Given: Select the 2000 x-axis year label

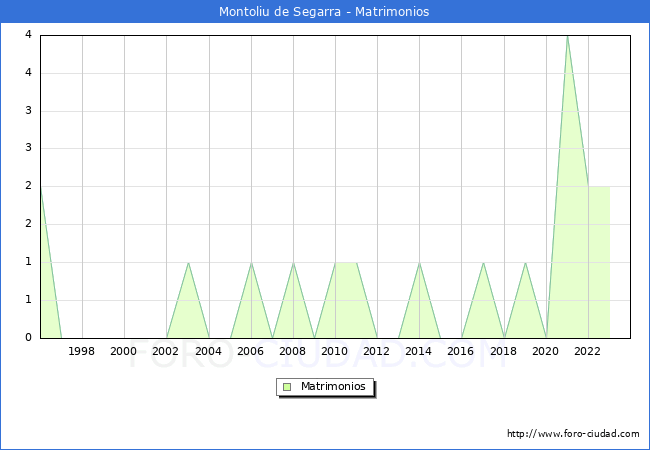Looking at the screenshot, I should coord(124,351).
